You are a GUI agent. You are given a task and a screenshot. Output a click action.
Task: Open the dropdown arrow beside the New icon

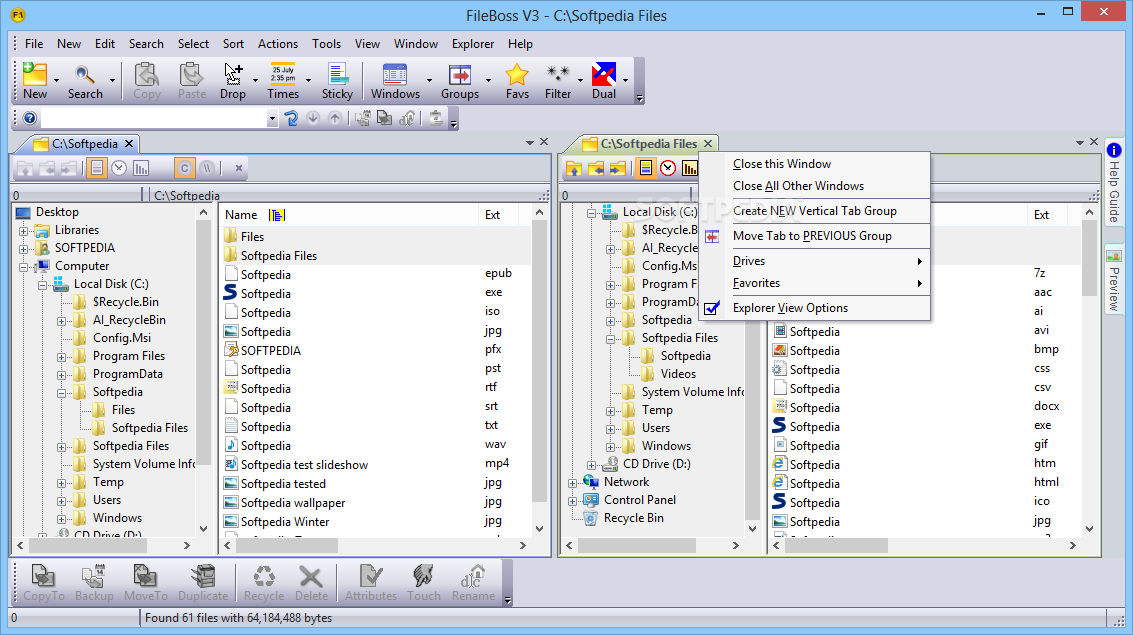tap(56, 81)
